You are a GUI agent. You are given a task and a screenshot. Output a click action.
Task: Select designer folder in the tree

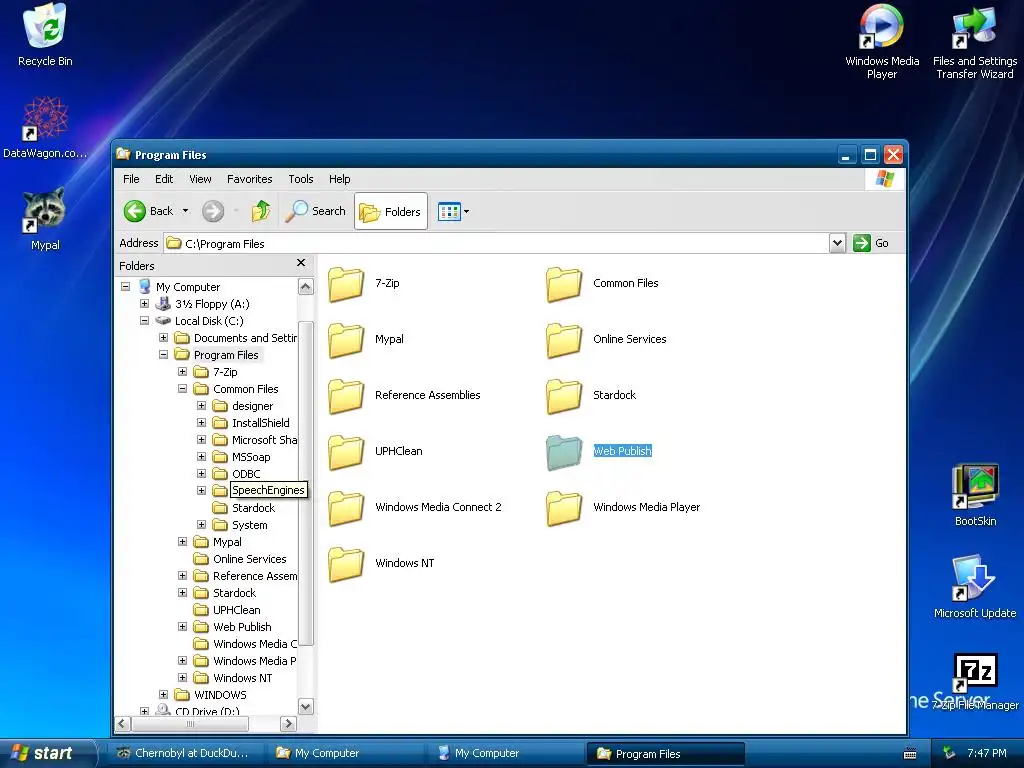(x=252, y=406)
